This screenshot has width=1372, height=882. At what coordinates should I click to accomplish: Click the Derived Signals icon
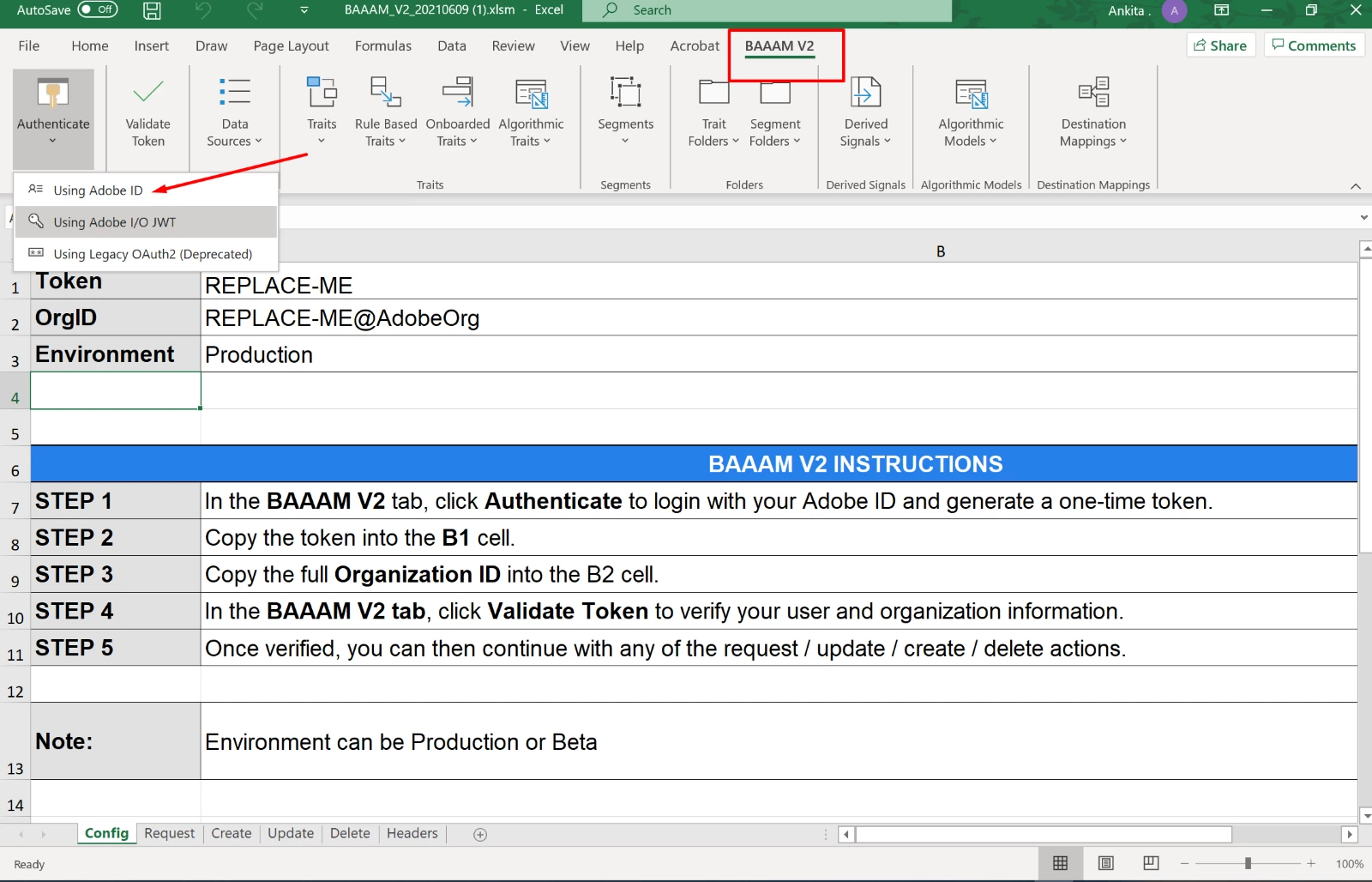coord(865,92)
